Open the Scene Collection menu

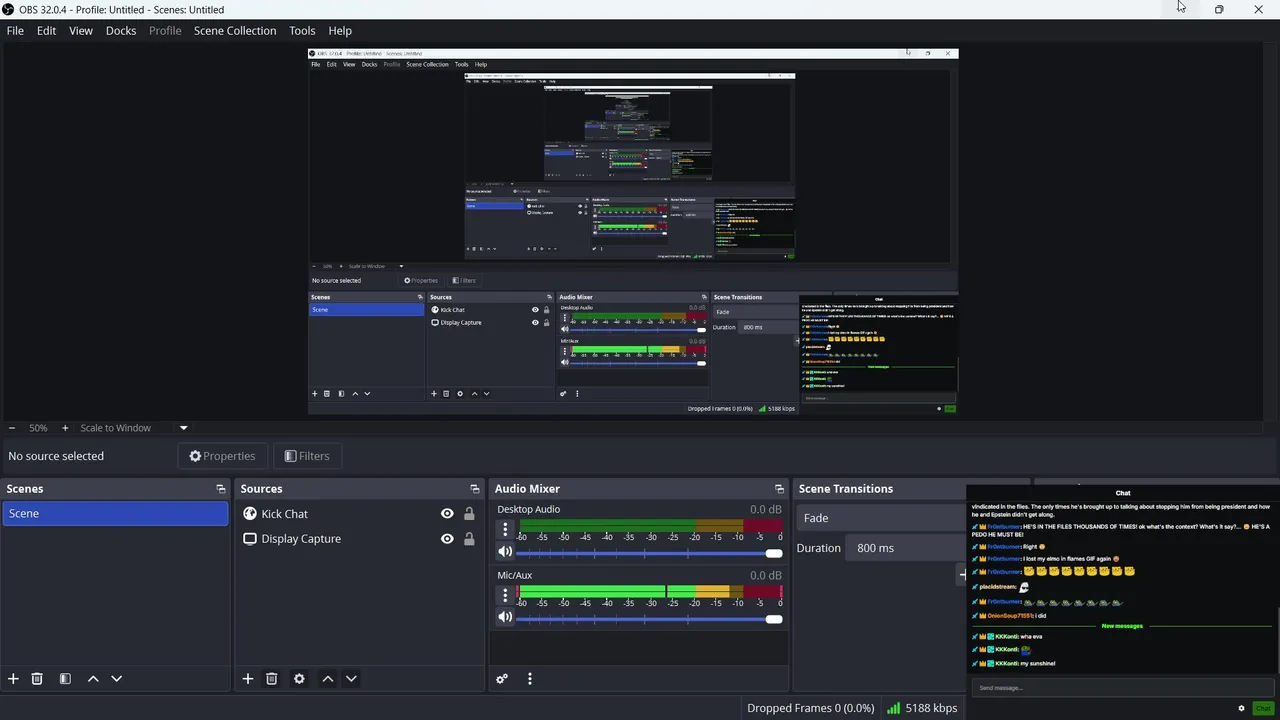(235, 30)
